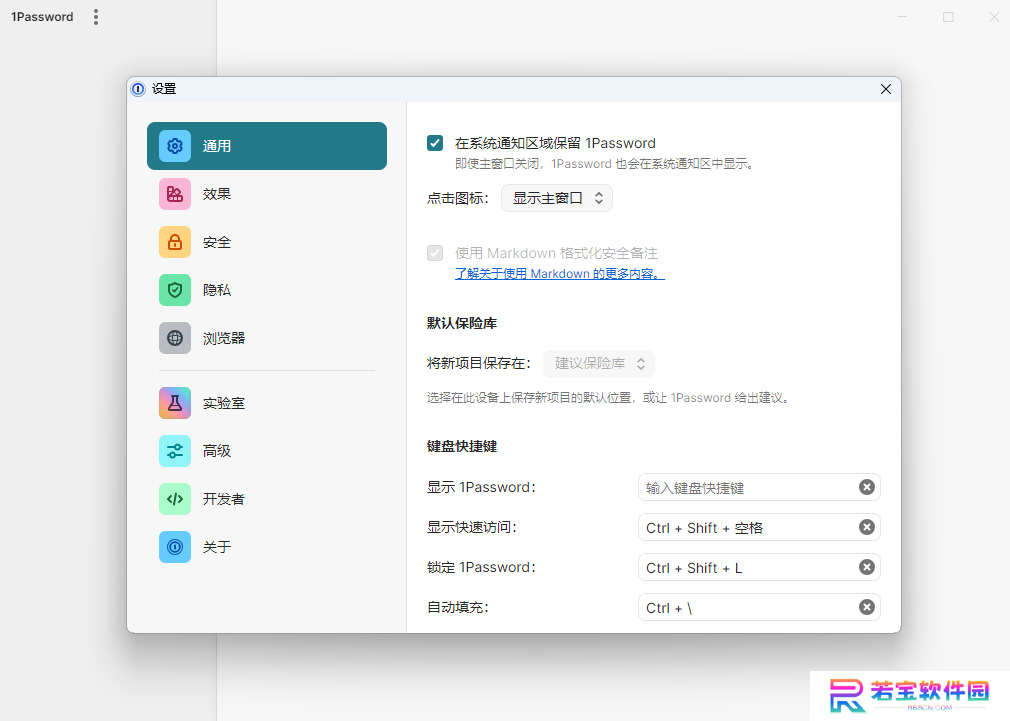The image size is (1010, 721).
Task: Switch to the 效果 settings tab
Action: (x=267, y=194)
